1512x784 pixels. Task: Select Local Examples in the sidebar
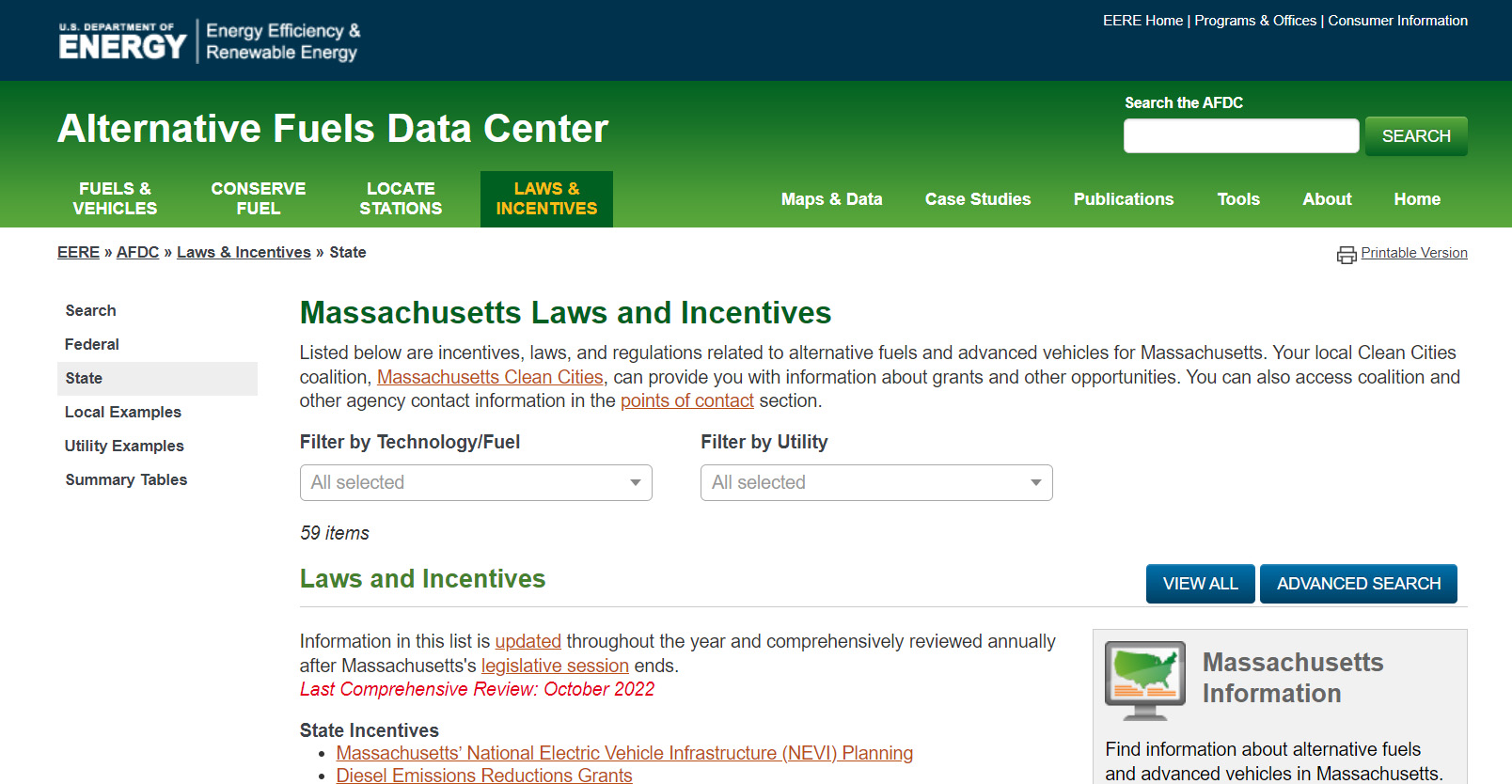[x=123, y=412]
